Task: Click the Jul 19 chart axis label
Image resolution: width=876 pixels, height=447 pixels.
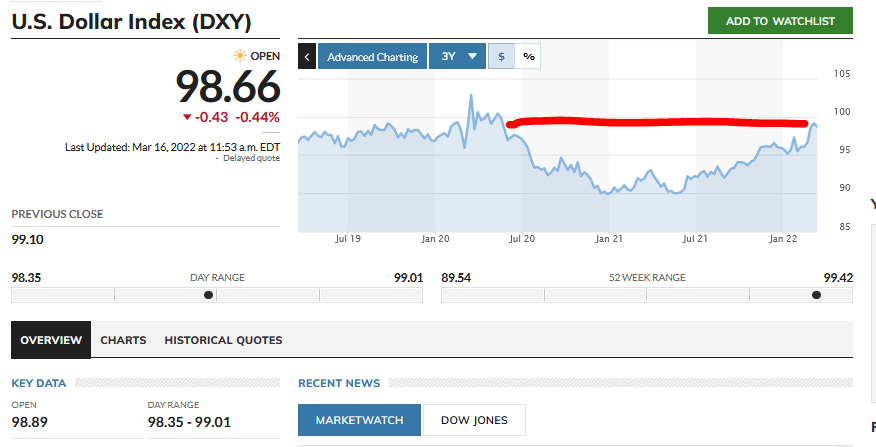Action: tap(347, 239)
